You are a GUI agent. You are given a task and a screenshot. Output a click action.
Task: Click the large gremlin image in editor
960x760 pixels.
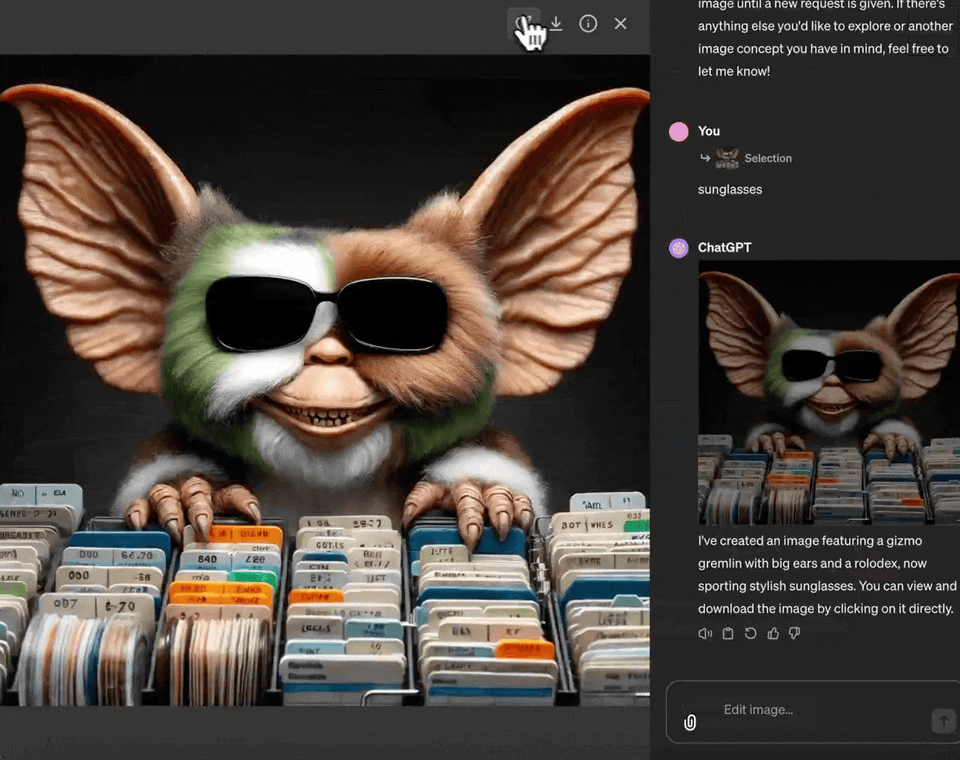325,380
